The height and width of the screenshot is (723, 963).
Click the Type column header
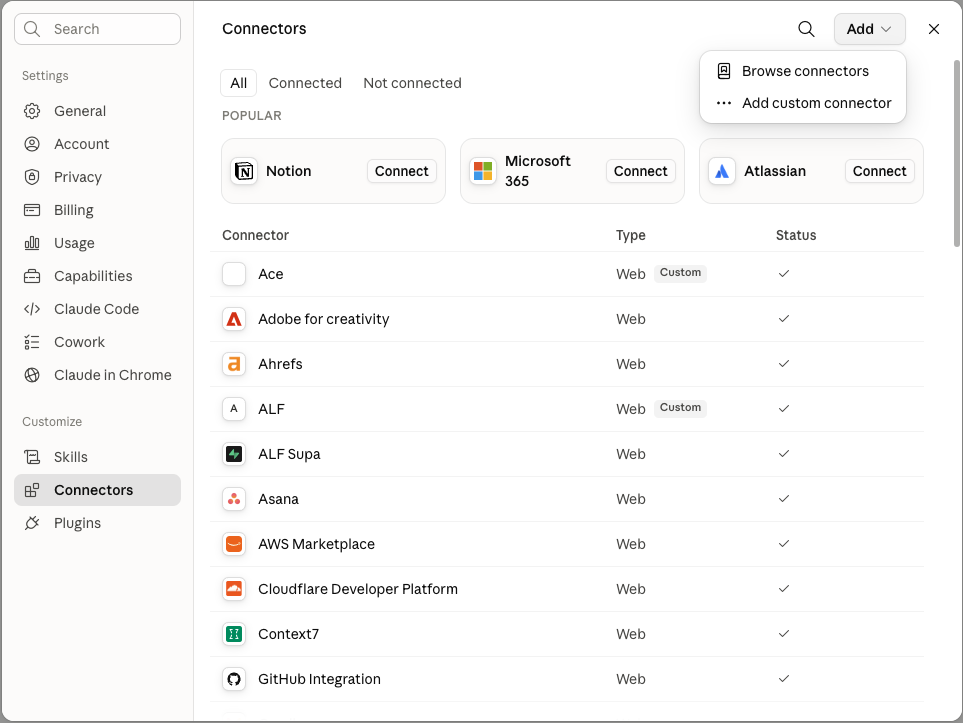point(631,235)
